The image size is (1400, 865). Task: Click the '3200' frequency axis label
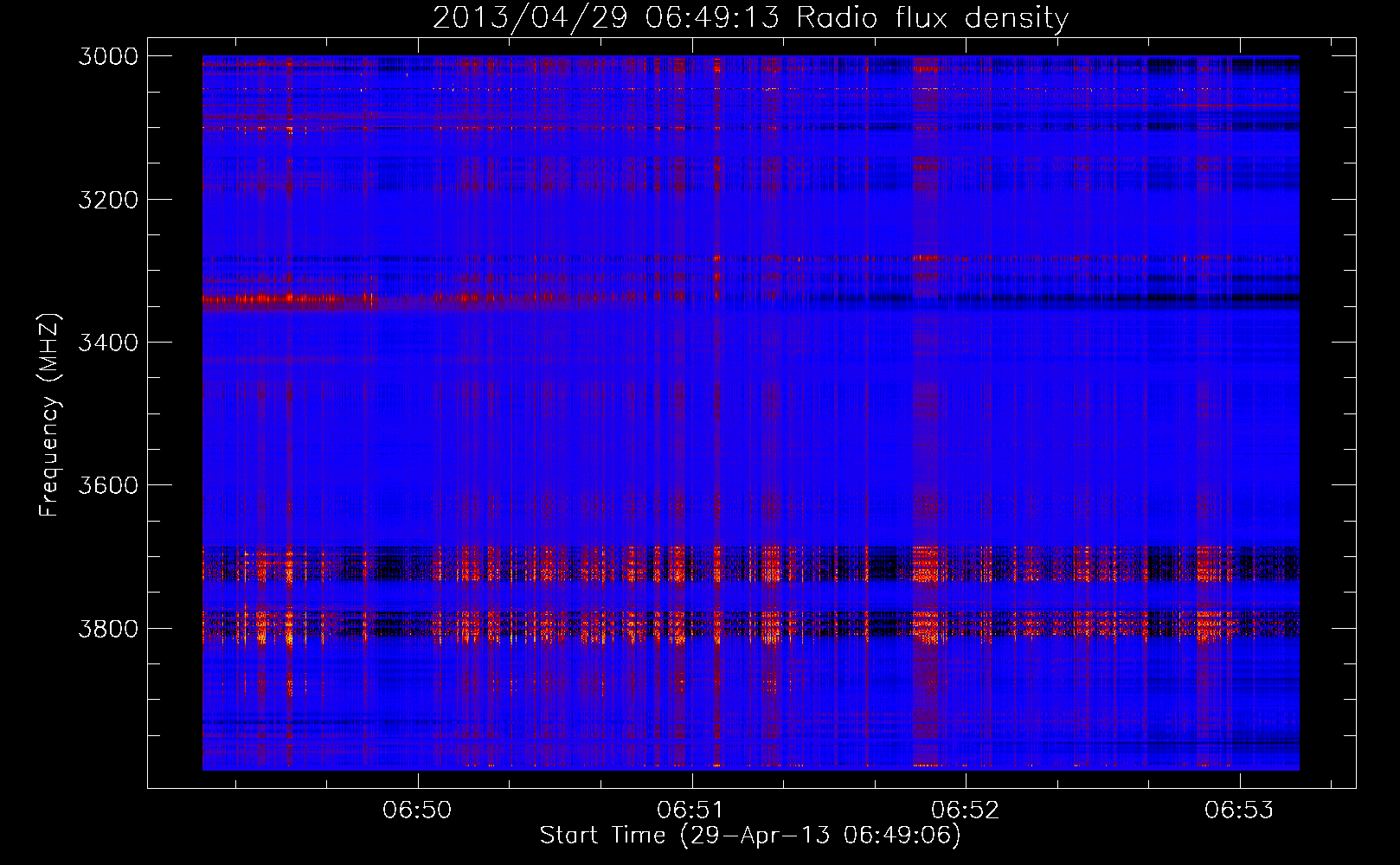[107, 200]
